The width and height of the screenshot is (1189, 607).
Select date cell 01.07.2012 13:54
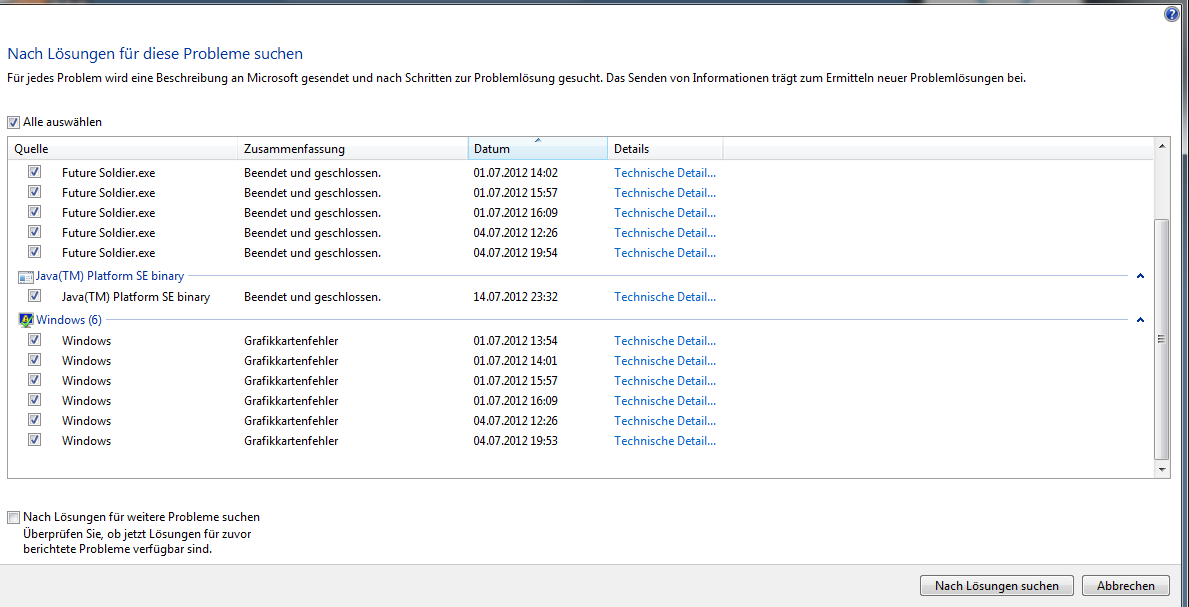click(x=516, y=341)
